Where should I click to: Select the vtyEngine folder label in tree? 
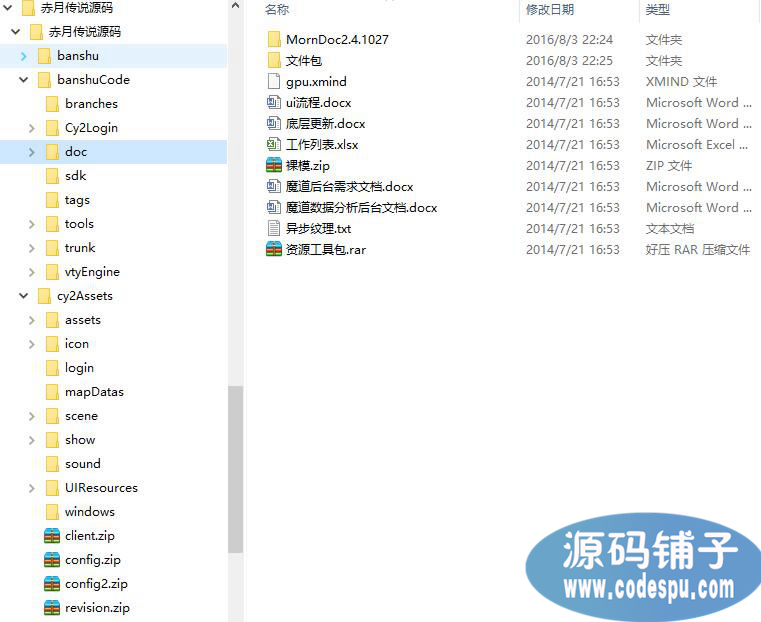click(92, 272)
